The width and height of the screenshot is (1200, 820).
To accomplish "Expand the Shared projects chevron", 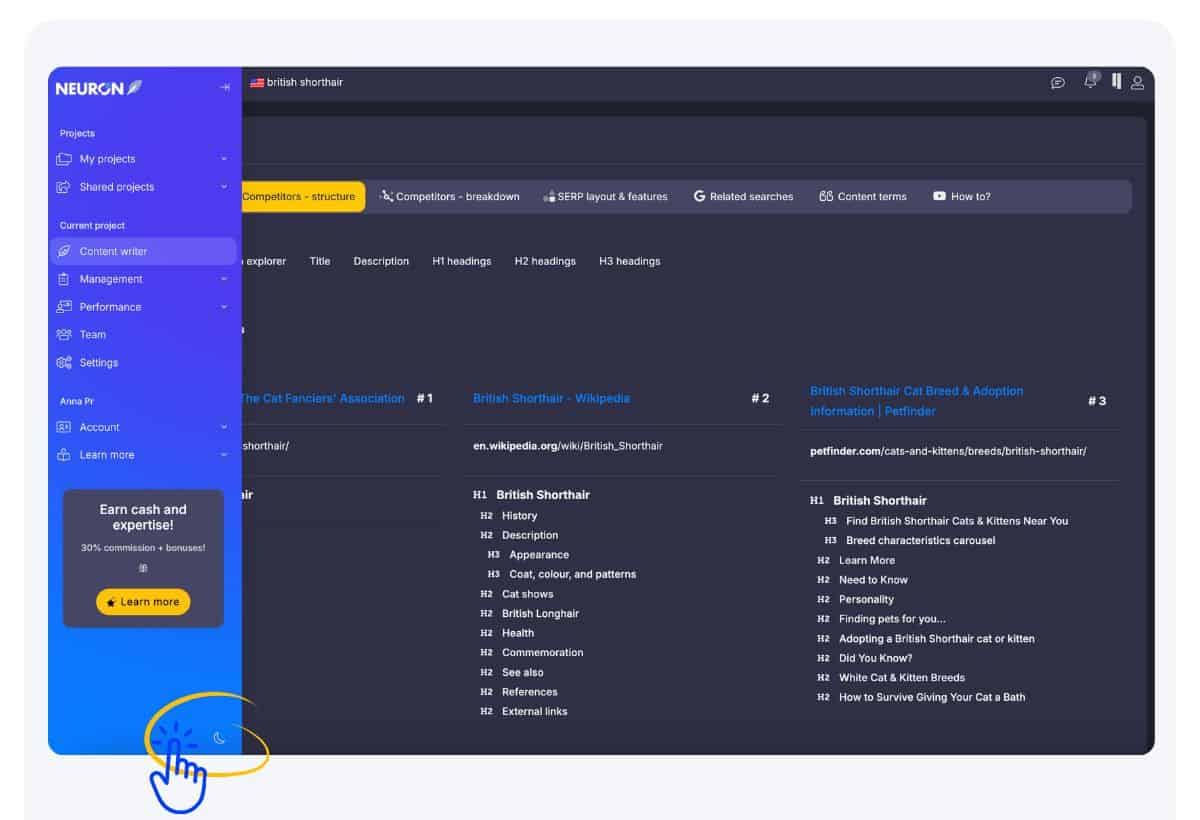I will (224, 187).
